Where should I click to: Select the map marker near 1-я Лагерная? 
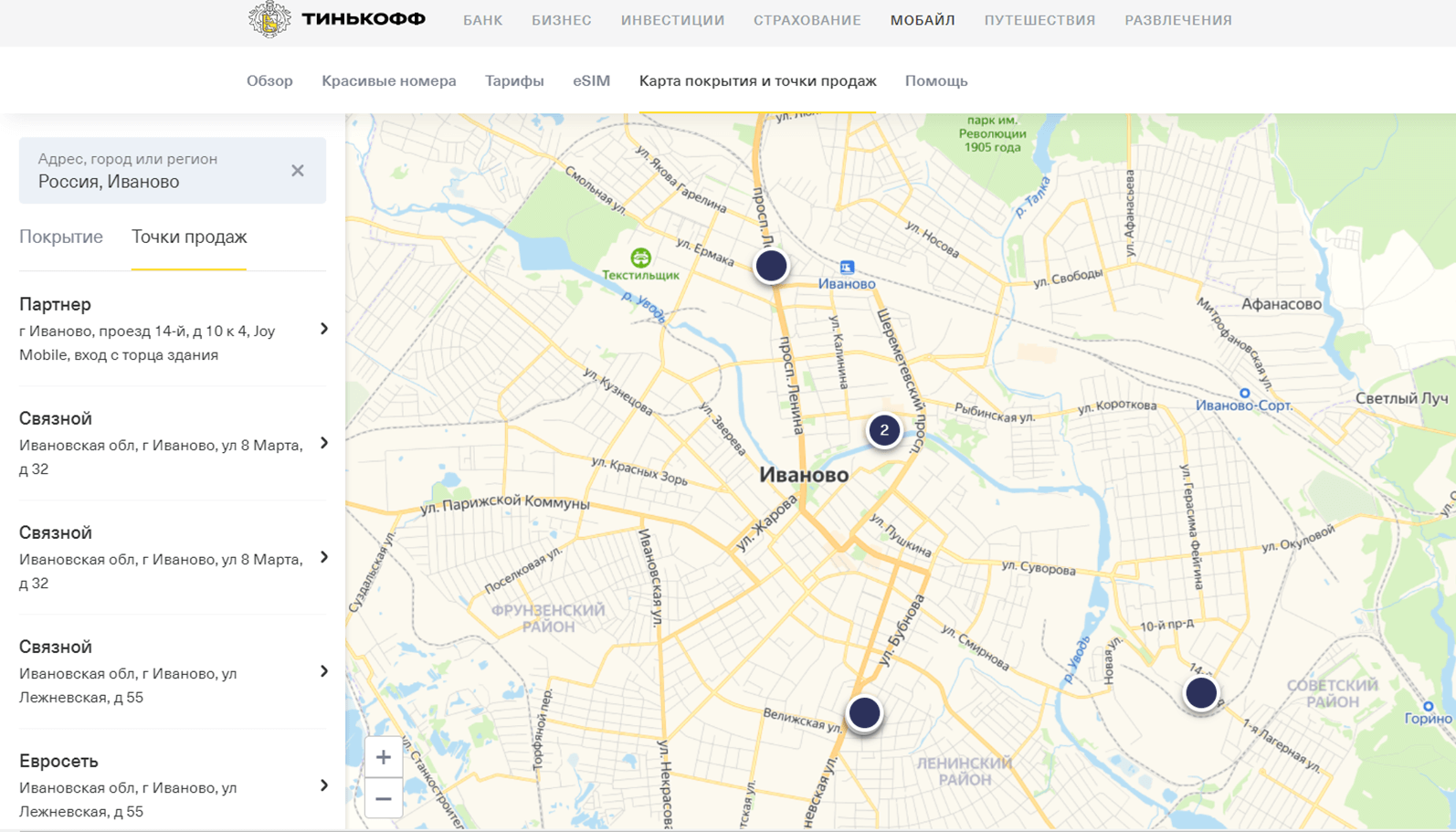coord(1201,693)
